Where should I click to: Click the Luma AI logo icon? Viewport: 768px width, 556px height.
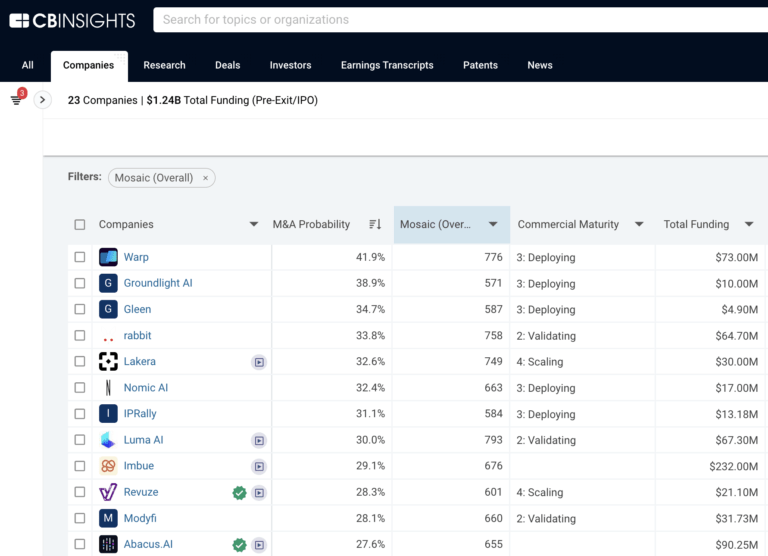[108, 440]
